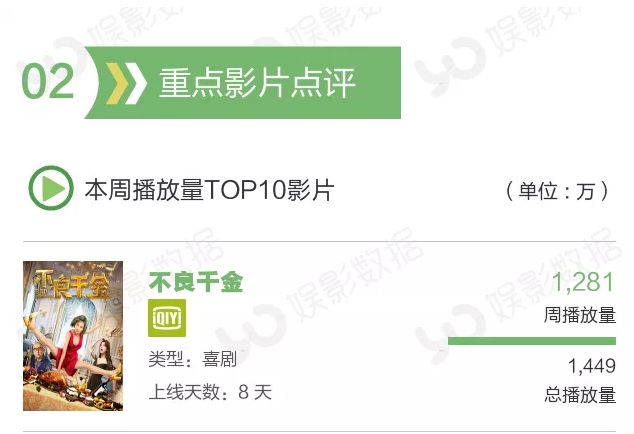The width and height of the screenshot is (634, 434).
Task: Click the 上线天数：8 天 text
Action: [x=210, y=392]
